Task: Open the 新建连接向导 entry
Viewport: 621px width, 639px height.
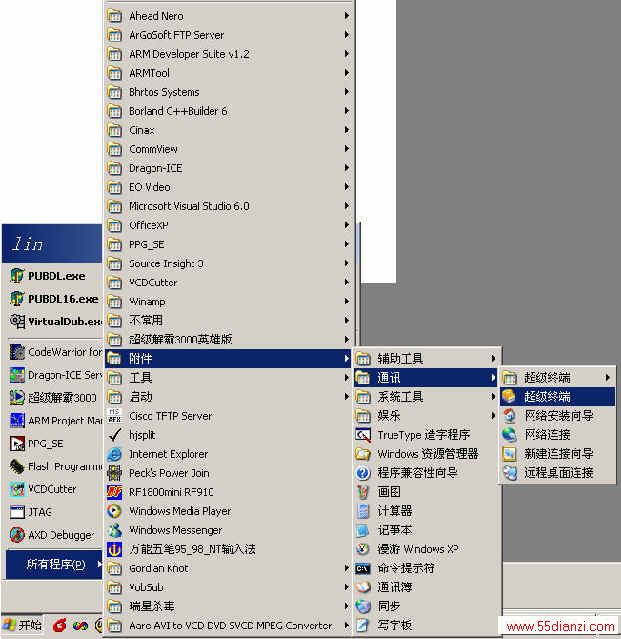Action: (557, 454)
